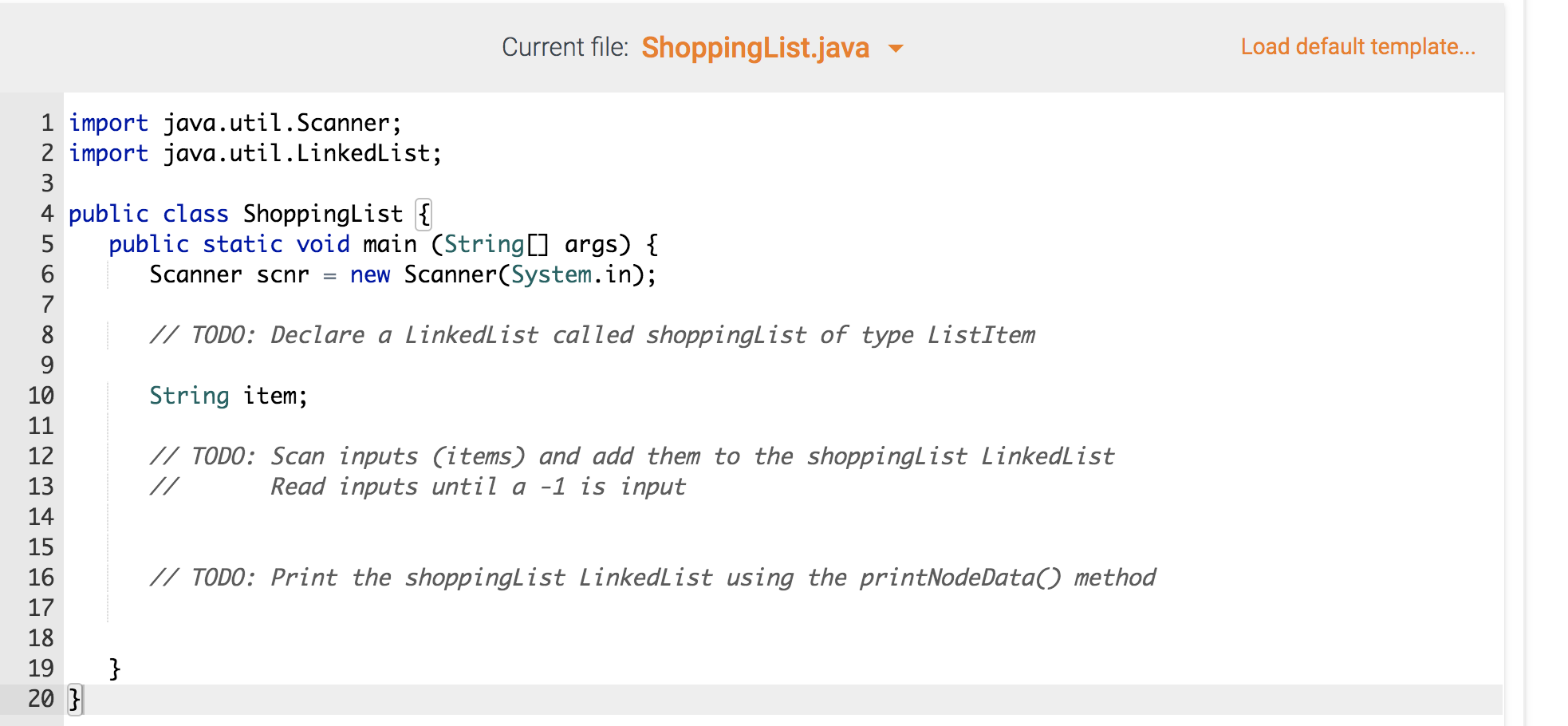
Task: Click the TODO comment mentioning printNodeData method
Action: point(654,577)
